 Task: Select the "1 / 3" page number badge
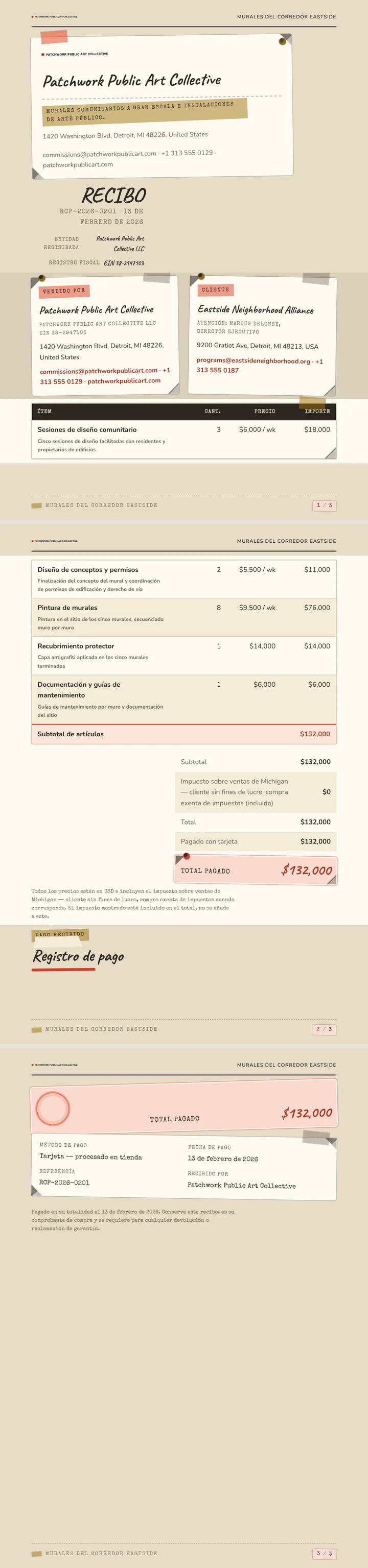[x=324, y=505]
